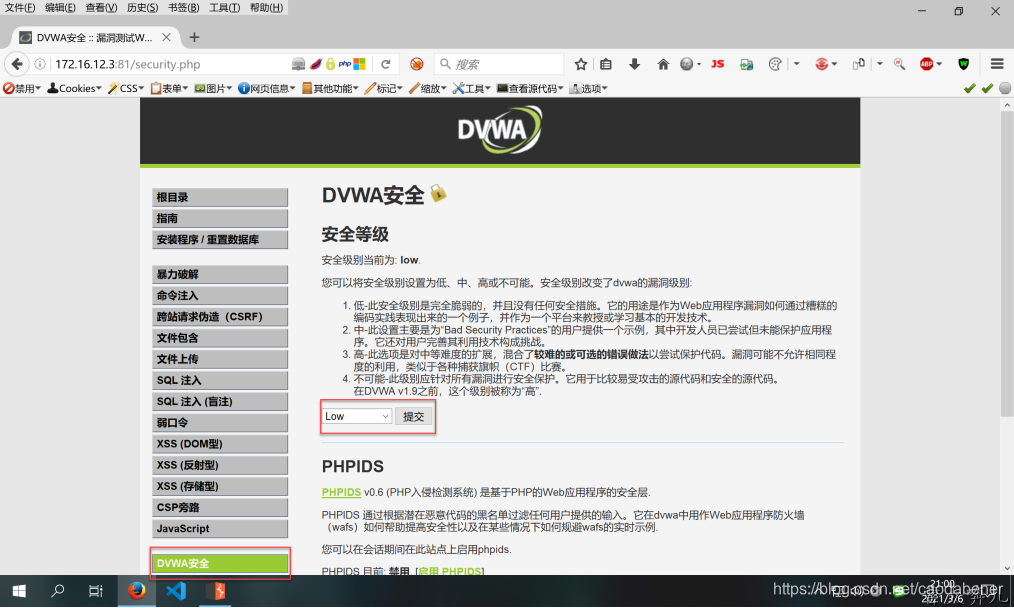This screenshot has height=608, width=1014.
Task: Click the zoom magnifier toolbar icon
Action: pyautogui.click(x=899, y=64)
